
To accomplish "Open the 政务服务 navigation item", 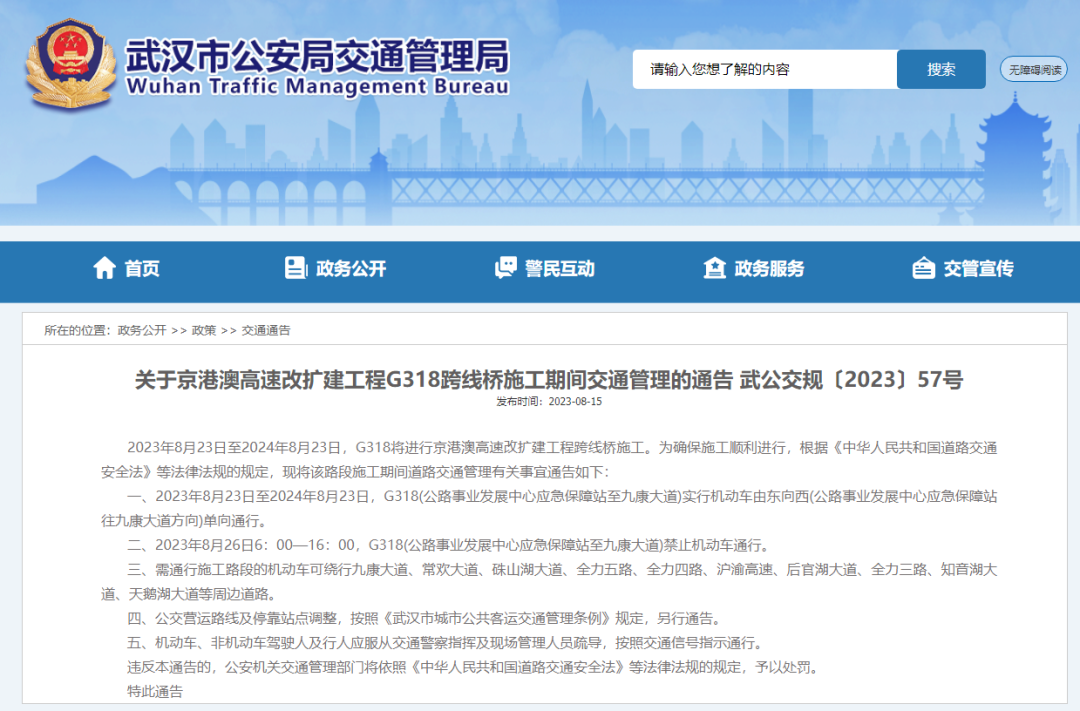I will (x=769, y=268).
